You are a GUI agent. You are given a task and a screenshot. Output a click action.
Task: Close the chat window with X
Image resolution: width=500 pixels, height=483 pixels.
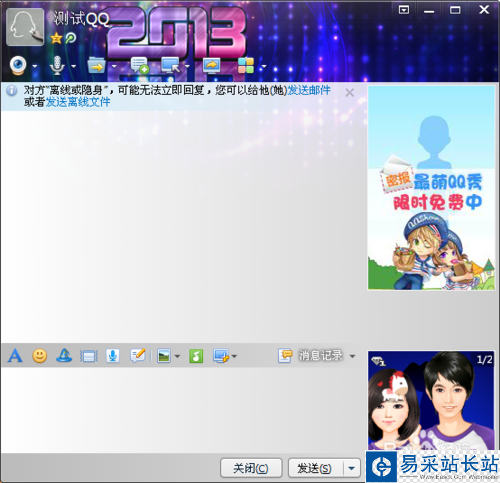pos(484,9)
